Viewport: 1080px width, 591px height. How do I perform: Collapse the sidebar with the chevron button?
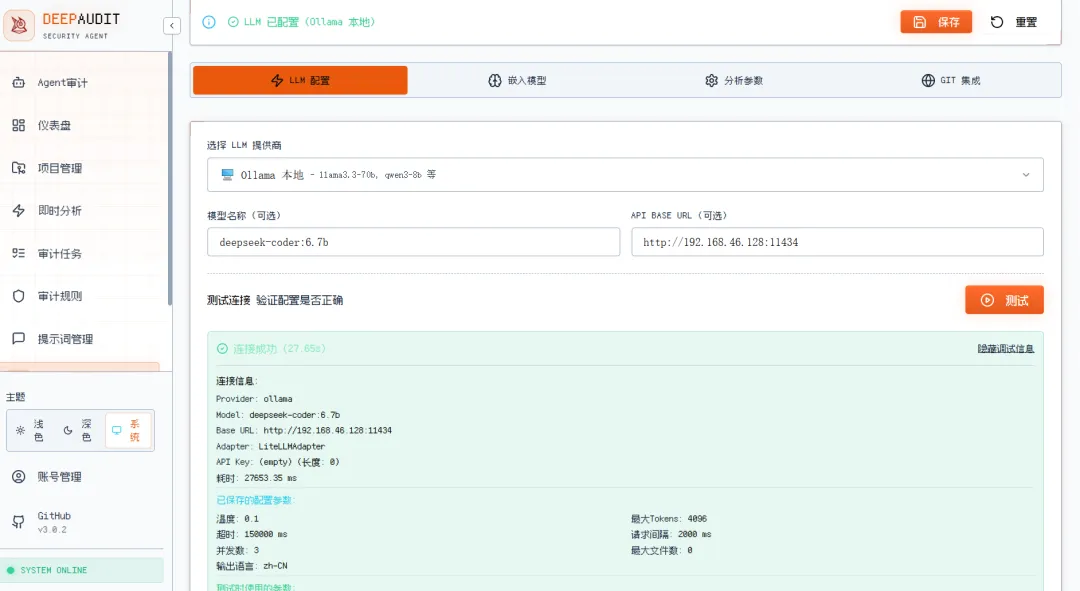click(x=172, y=26)
